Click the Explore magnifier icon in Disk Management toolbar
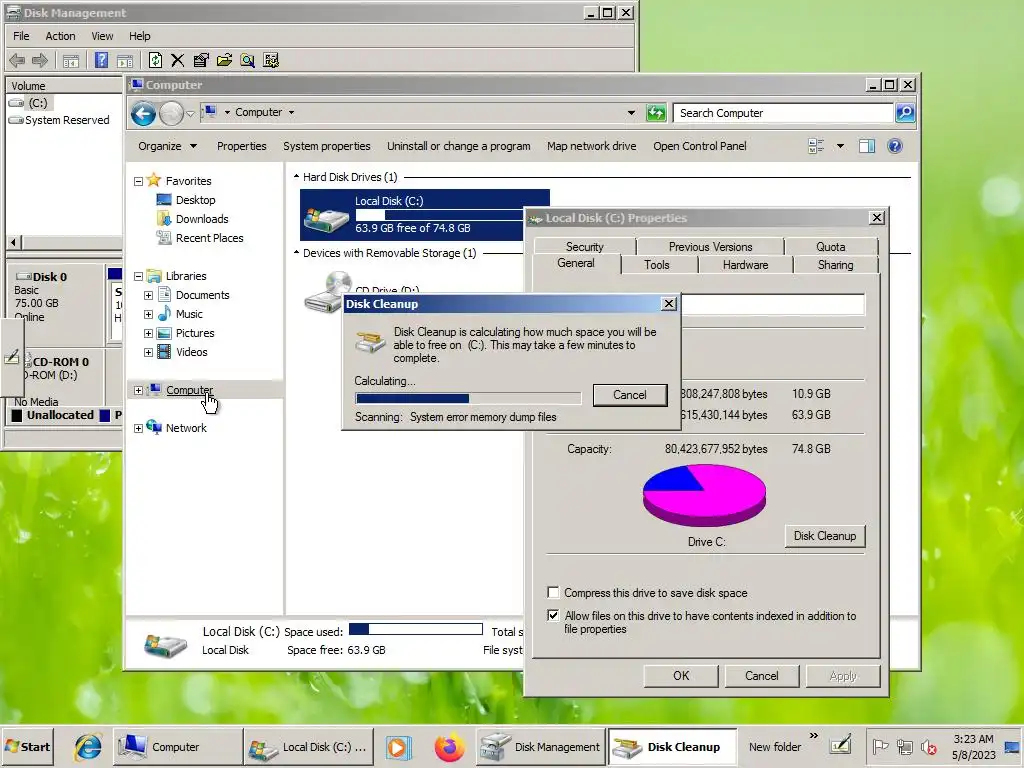 [x=248, y=60]
